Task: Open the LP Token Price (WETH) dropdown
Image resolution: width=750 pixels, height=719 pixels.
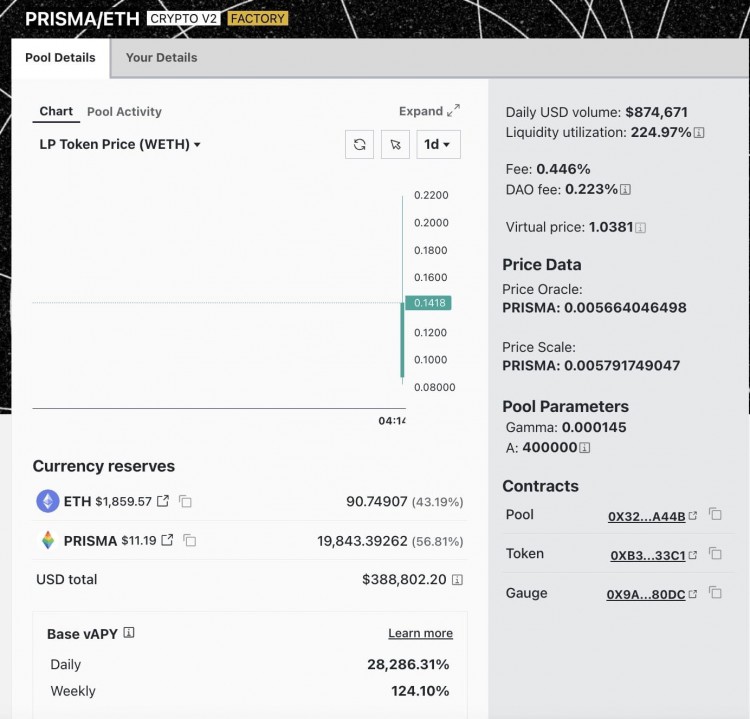Action: (120, 144)
